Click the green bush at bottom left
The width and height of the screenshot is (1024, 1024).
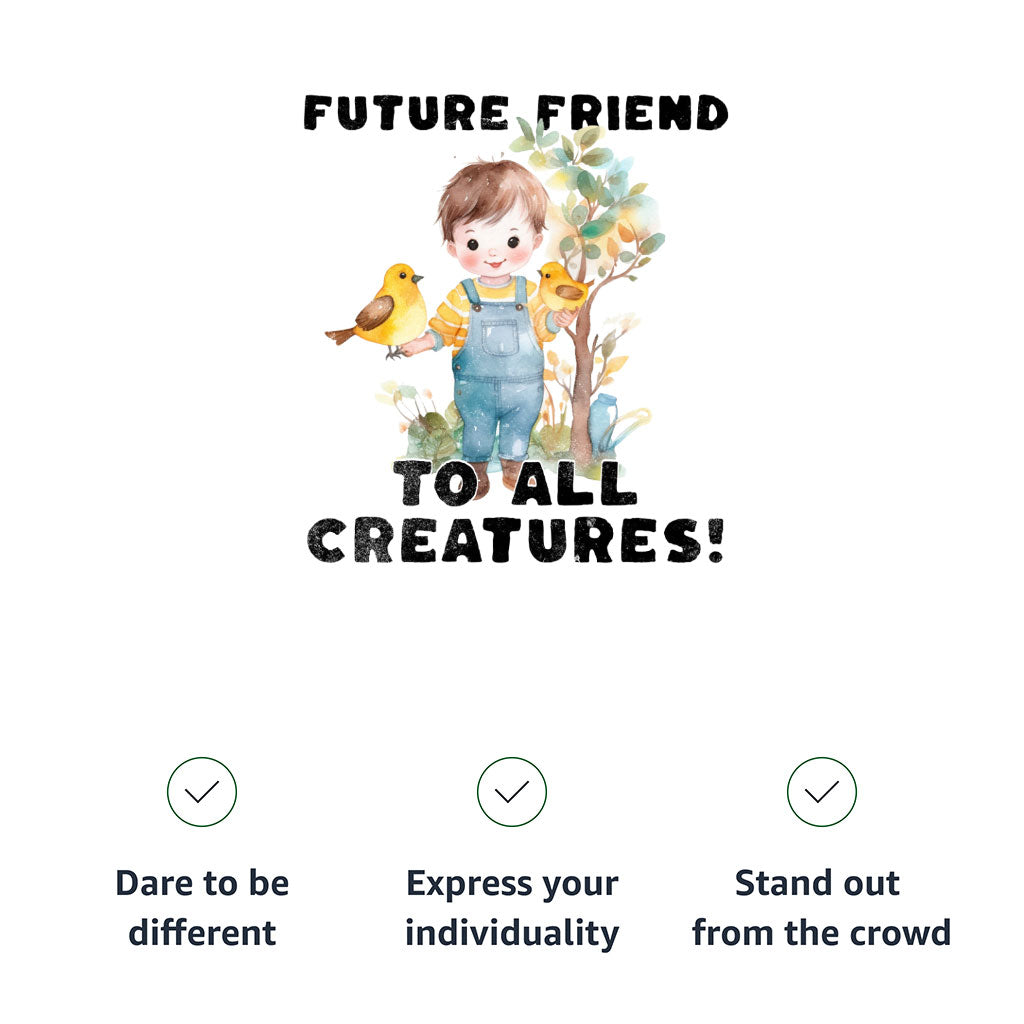pos(430,432)
